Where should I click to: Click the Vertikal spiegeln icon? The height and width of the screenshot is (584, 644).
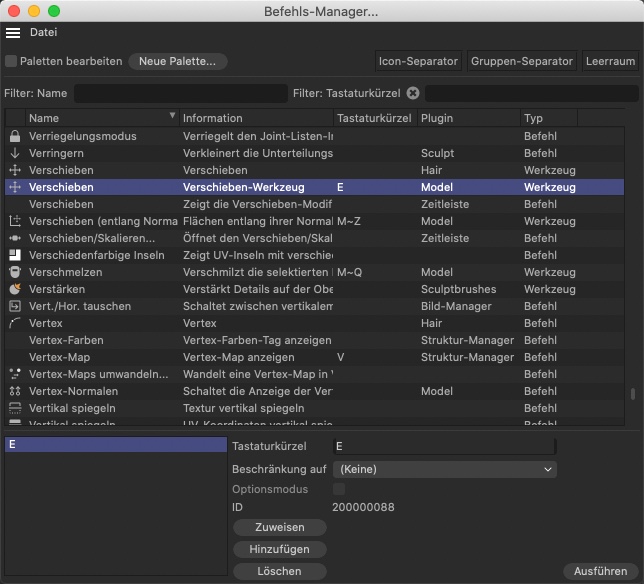[x=14, y=408]
